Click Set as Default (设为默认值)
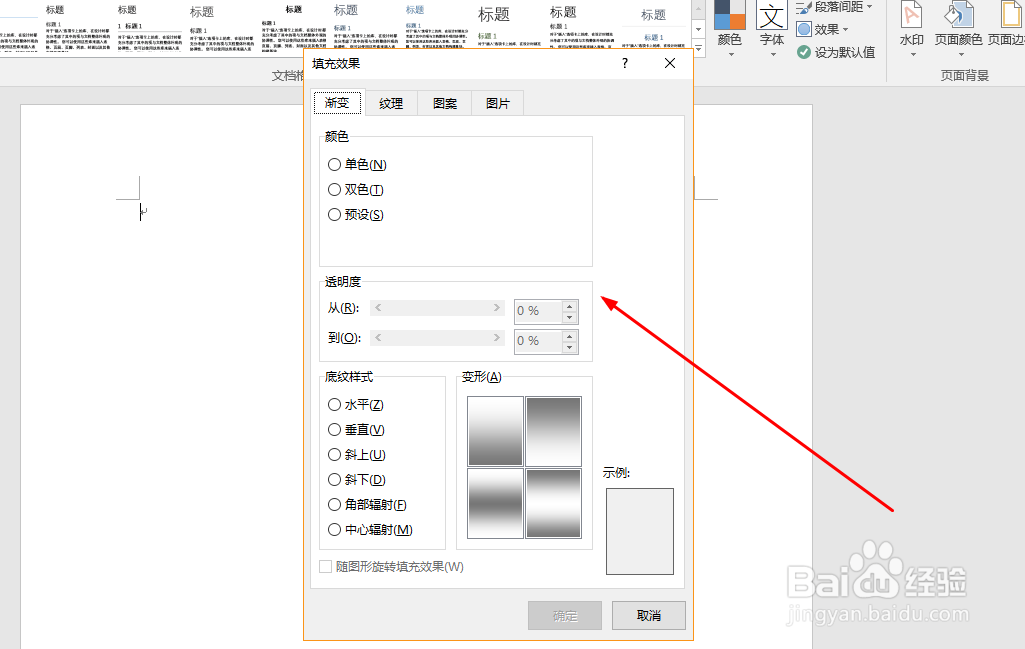The width and height of the screenshot is (1025, 649). click(836, 52)
